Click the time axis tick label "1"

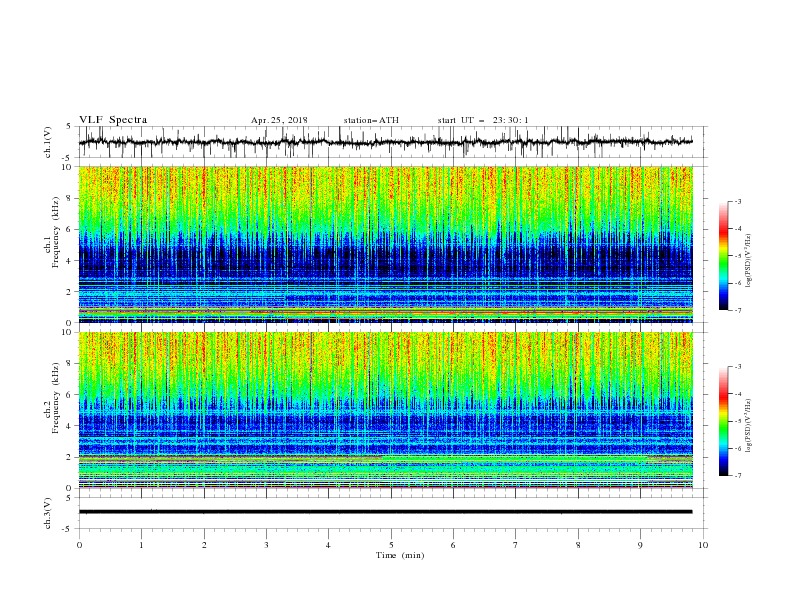coord(141,545)
